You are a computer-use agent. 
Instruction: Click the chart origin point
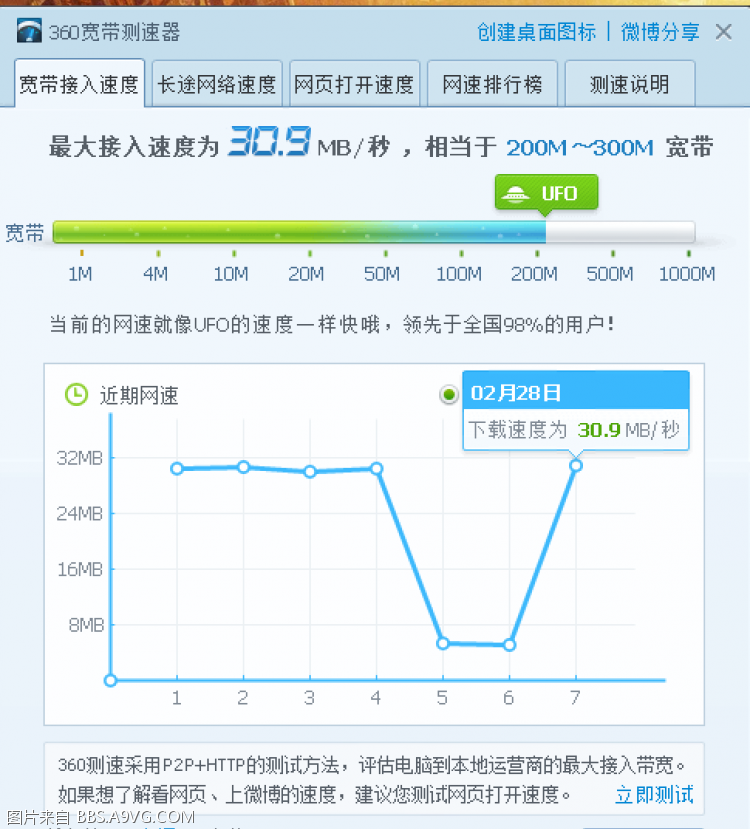110,680
